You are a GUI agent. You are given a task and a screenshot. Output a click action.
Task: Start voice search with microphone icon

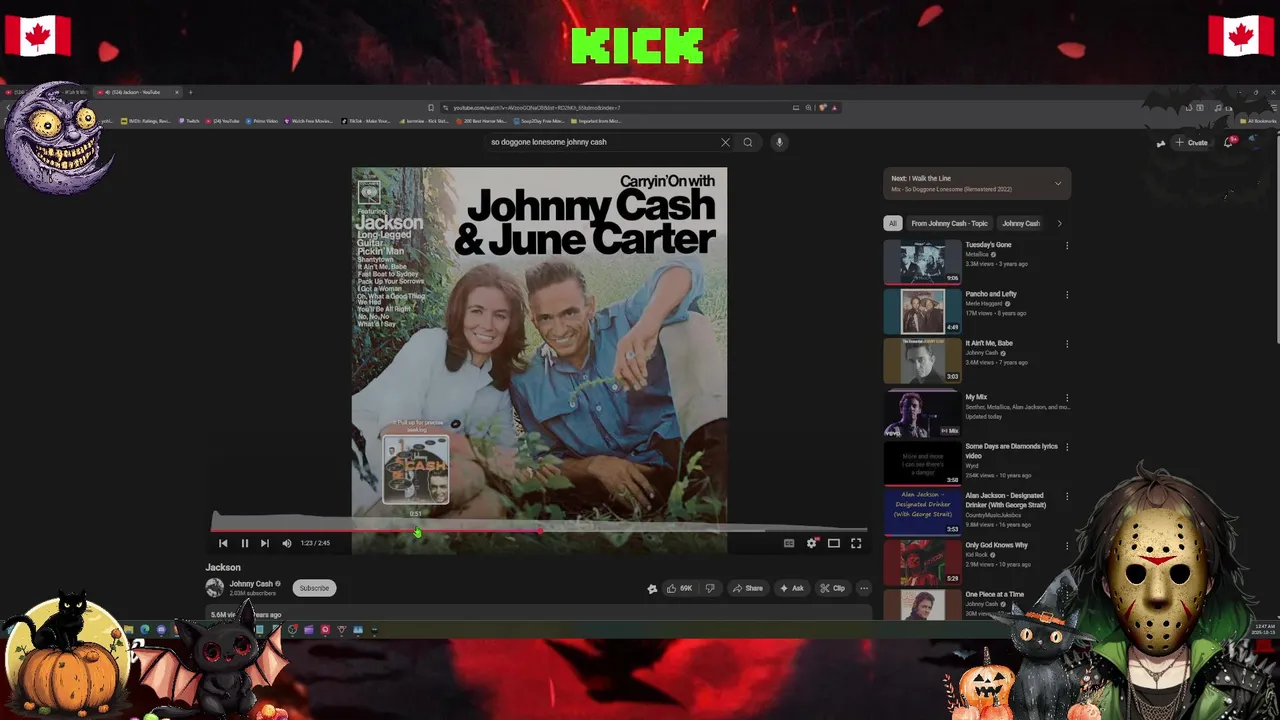[779, 142]
